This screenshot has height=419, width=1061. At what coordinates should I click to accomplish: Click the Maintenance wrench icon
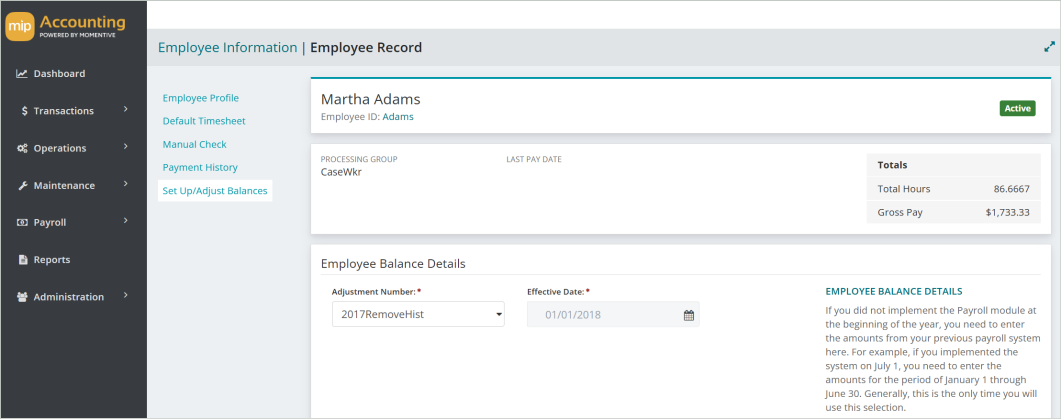pos(22,185)
